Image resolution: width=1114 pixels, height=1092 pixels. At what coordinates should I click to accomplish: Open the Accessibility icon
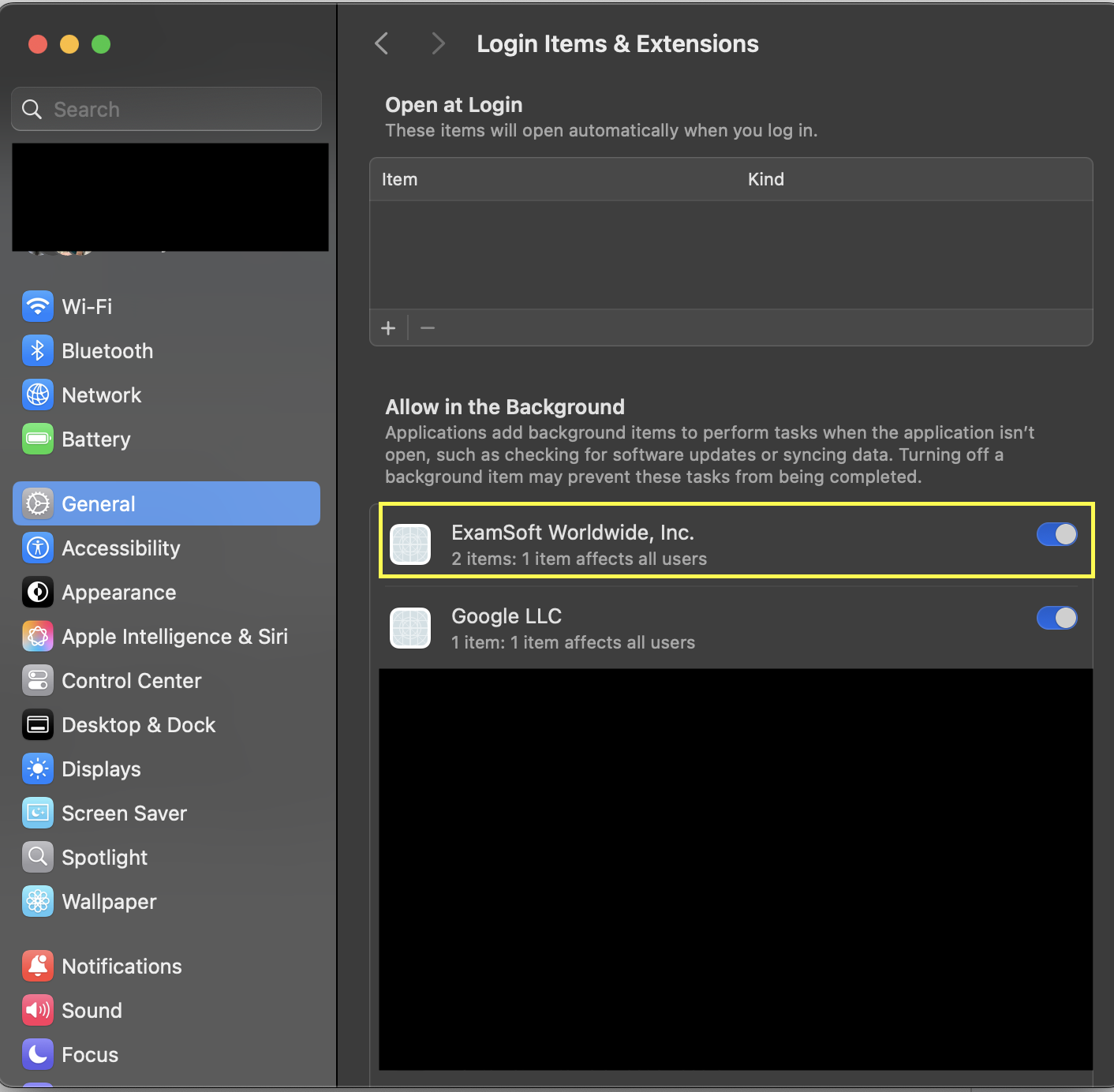click(x=38, y=548)
